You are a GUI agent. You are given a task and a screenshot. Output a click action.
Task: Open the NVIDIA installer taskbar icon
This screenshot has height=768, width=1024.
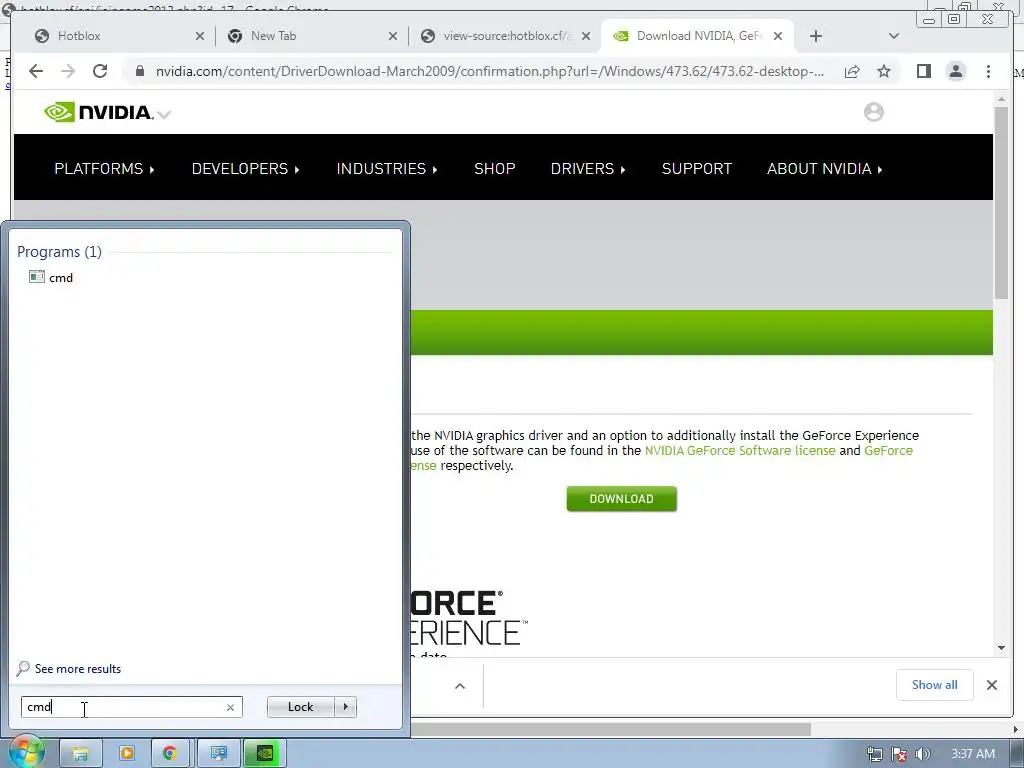click(264, 754)
